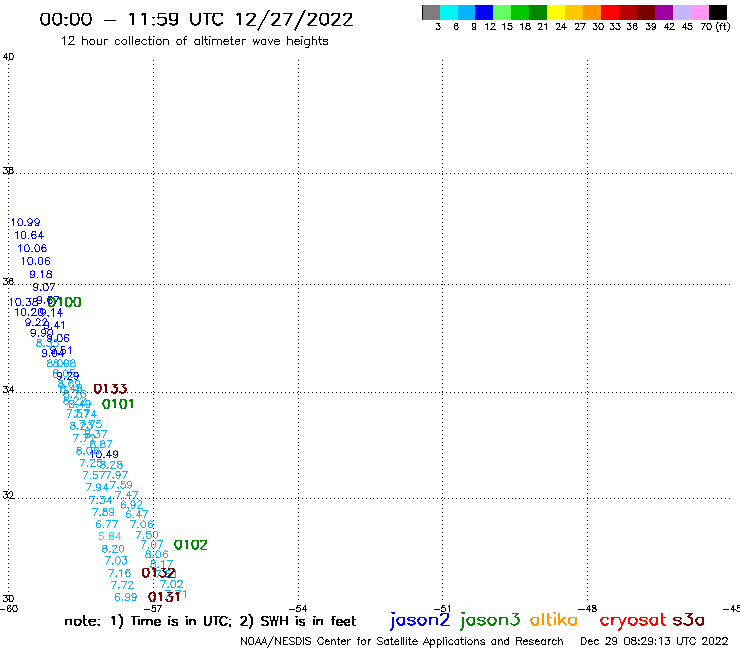The image size is (740, 650).
Task: Click the wave height value 8.20
Action: point(113,549)
